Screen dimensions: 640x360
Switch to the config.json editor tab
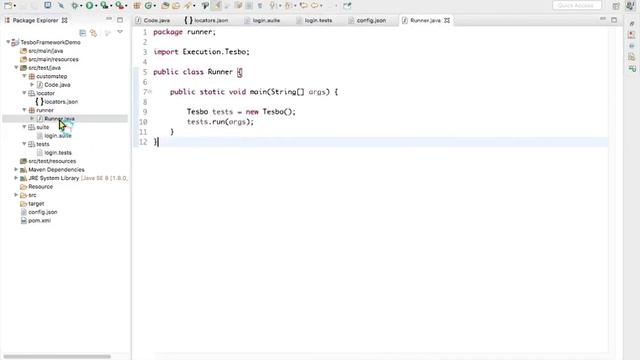tap(367, 20)
